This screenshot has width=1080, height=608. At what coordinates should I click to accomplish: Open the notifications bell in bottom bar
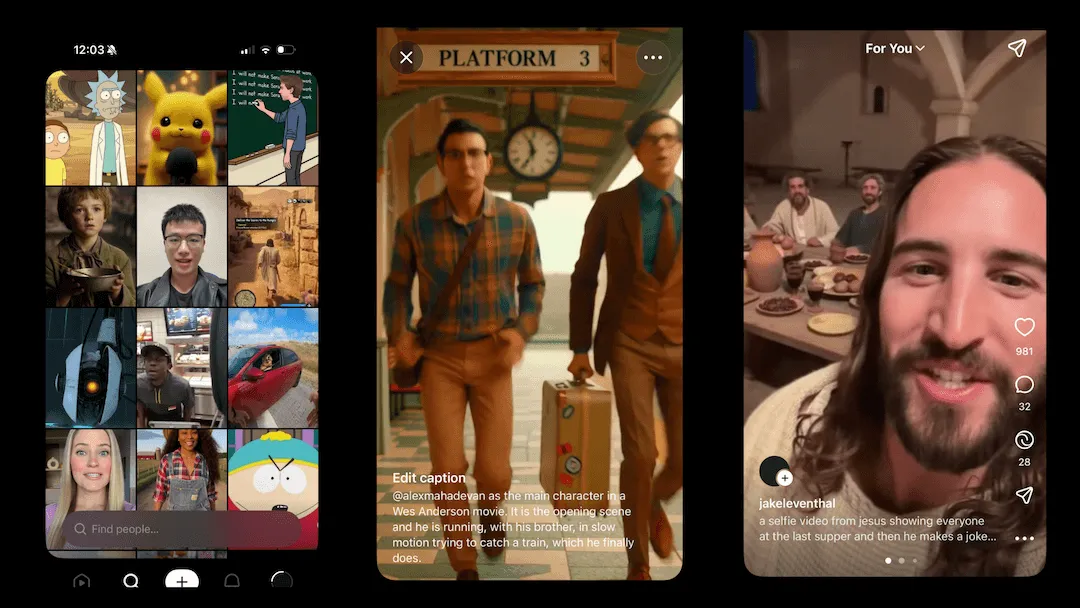pos(231,581)
